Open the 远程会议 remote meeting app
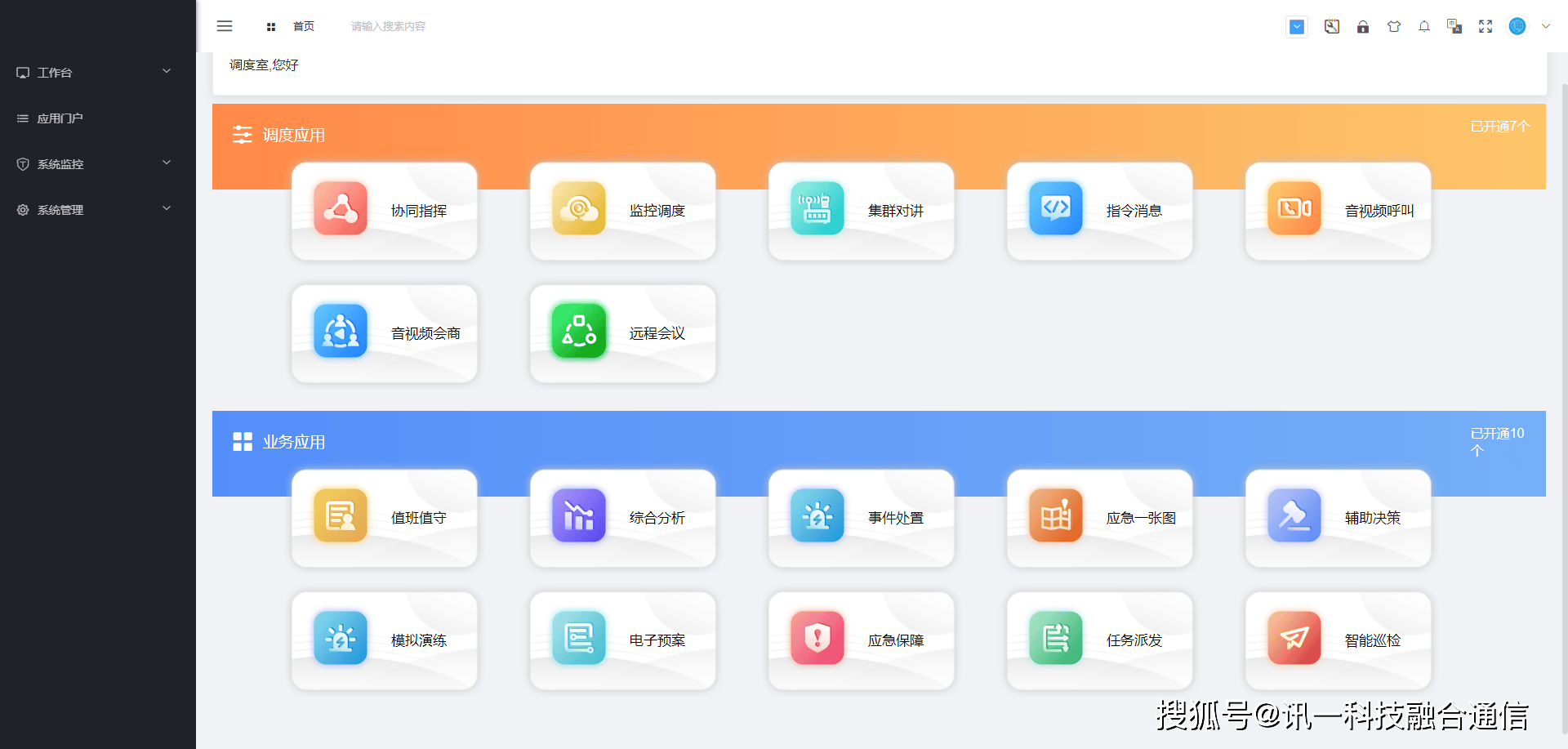 [x=579, y=332]
